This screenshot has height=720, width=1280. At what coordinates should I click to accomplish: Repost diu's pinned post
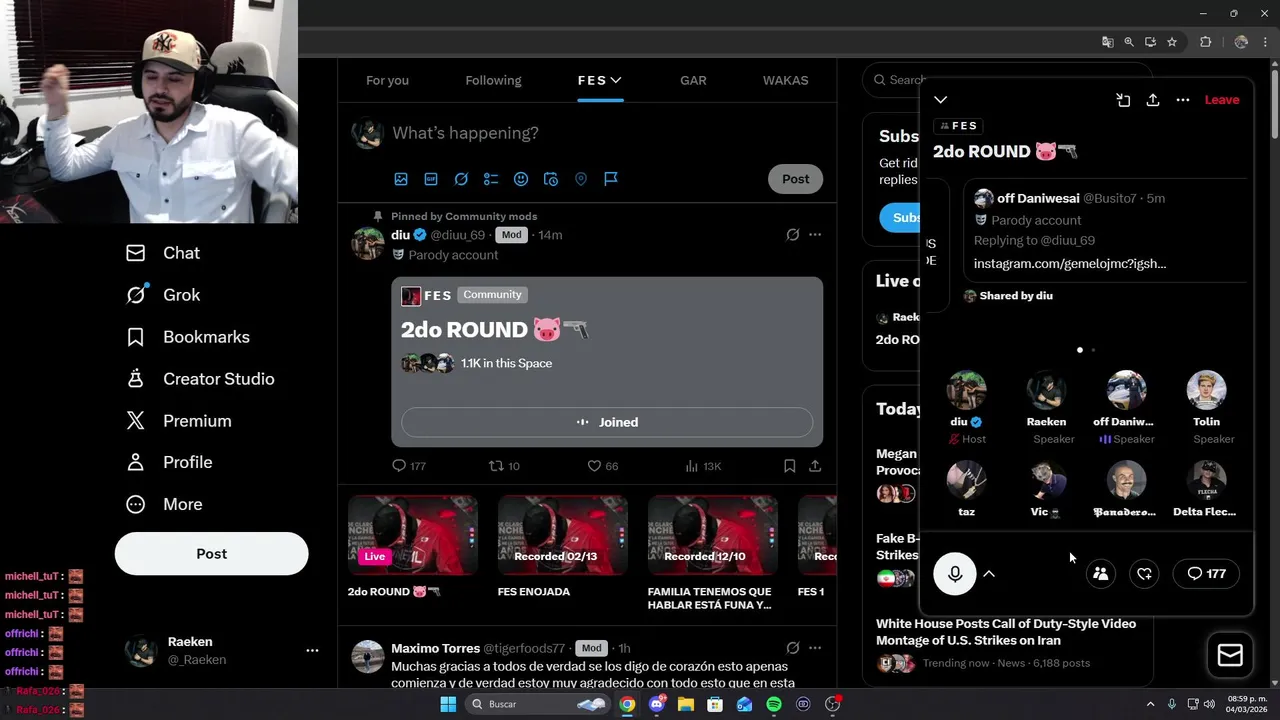(504, 466)
